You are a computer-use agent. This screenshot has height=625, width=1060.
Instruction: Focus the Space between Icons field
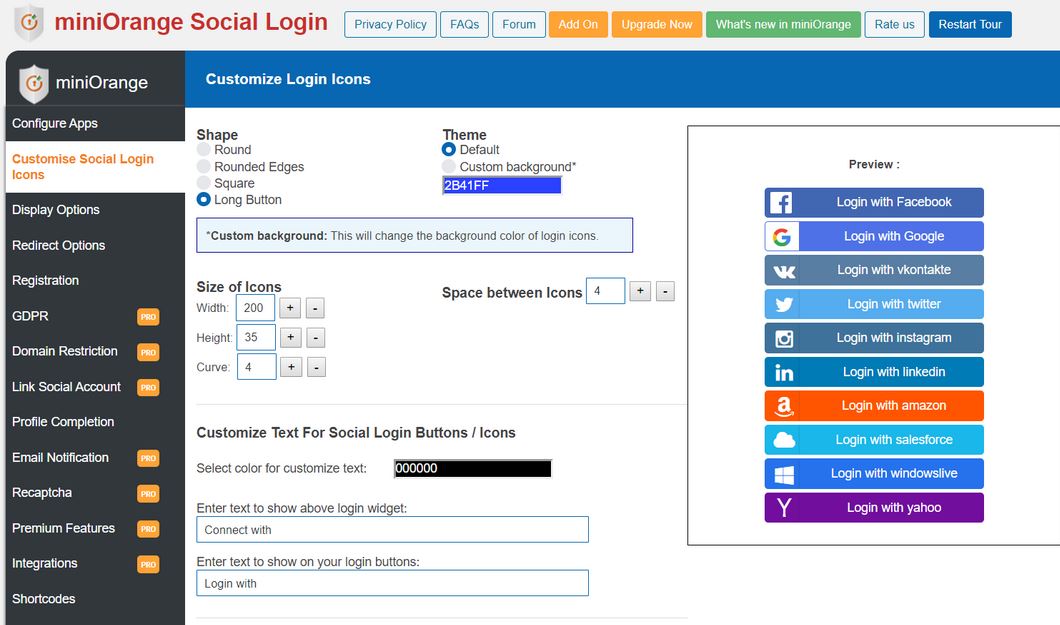605,291
